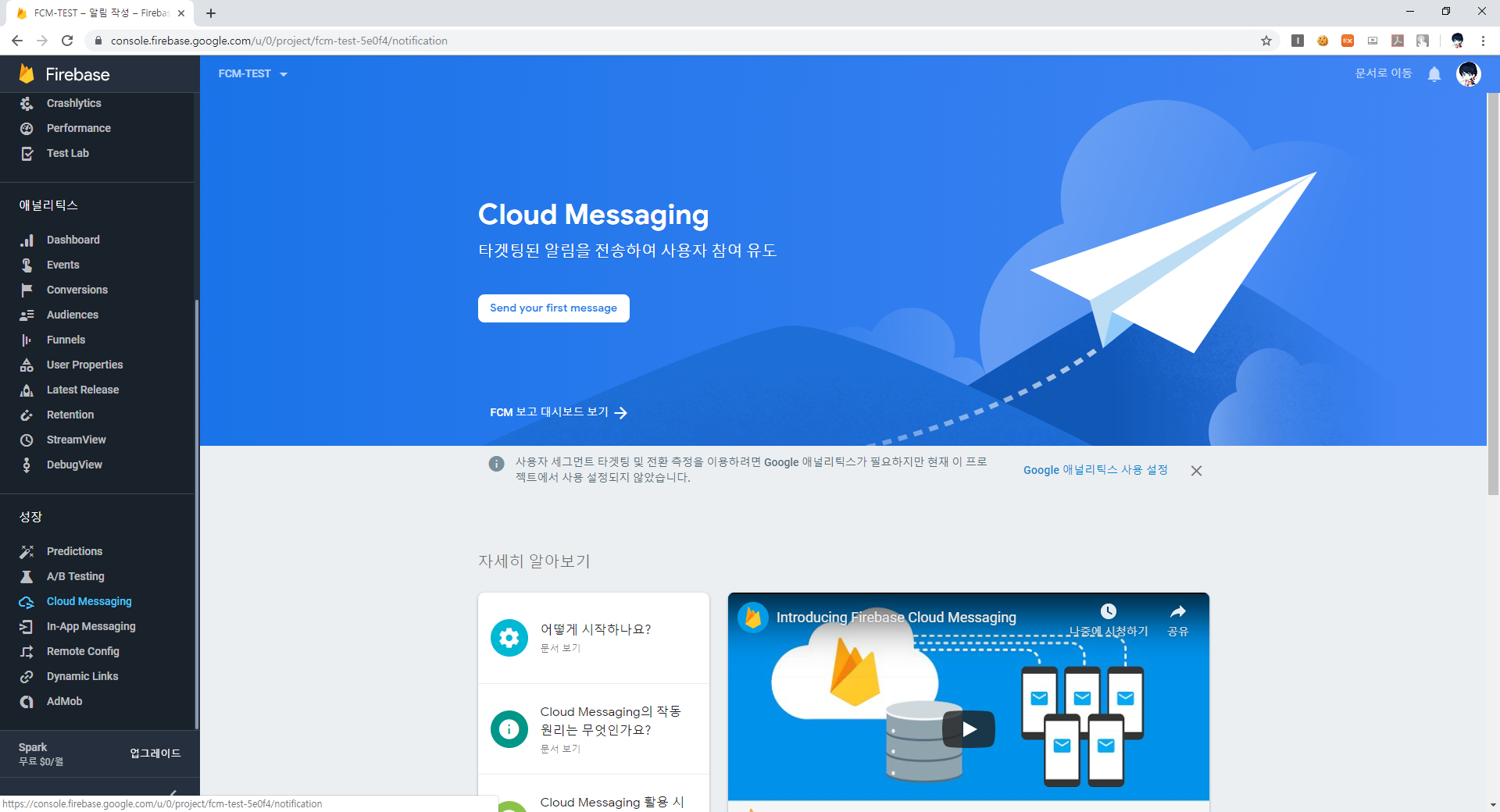The width and height of the screenshot is (1500, 812).
Task: Click the Watch later clock icon on video
Action: pyautogui.click(x=1109, y=611)
